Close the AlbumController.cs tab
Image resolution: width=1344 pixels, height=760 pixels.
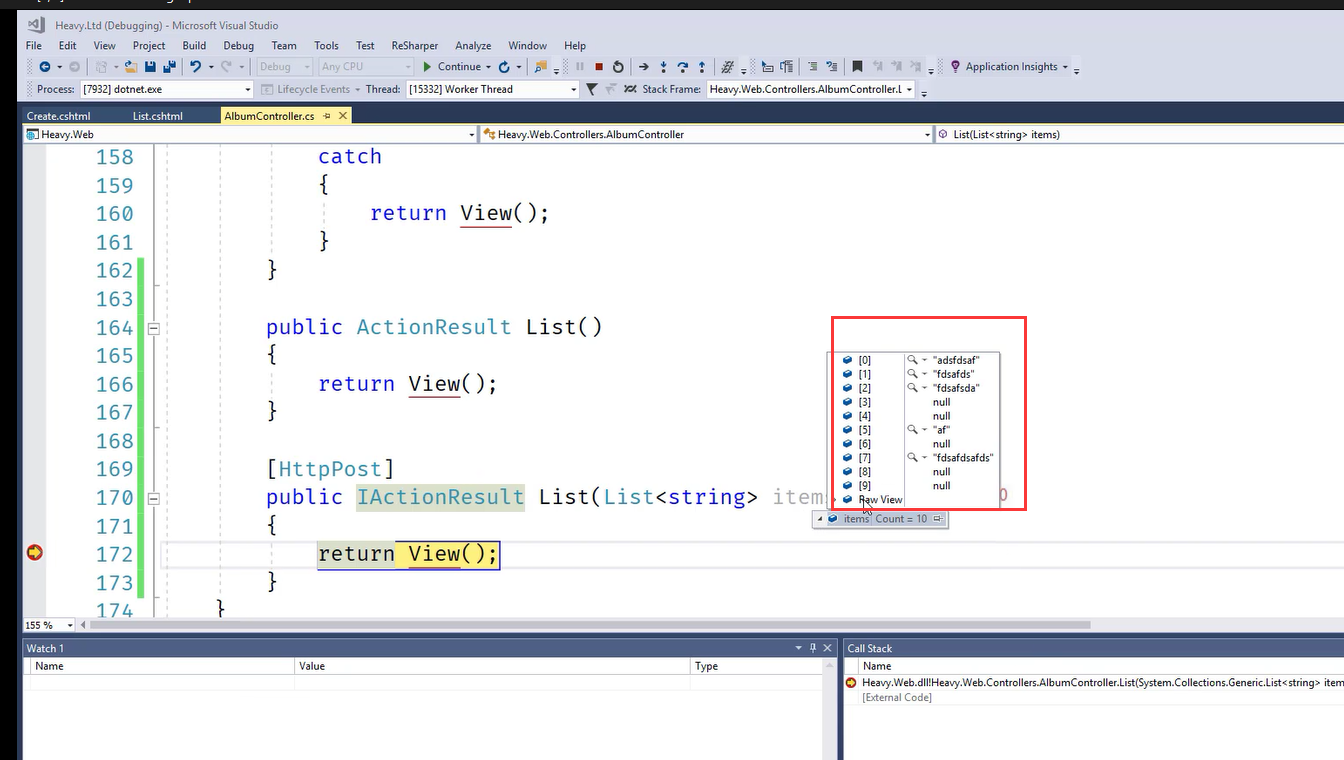[344, 116]
